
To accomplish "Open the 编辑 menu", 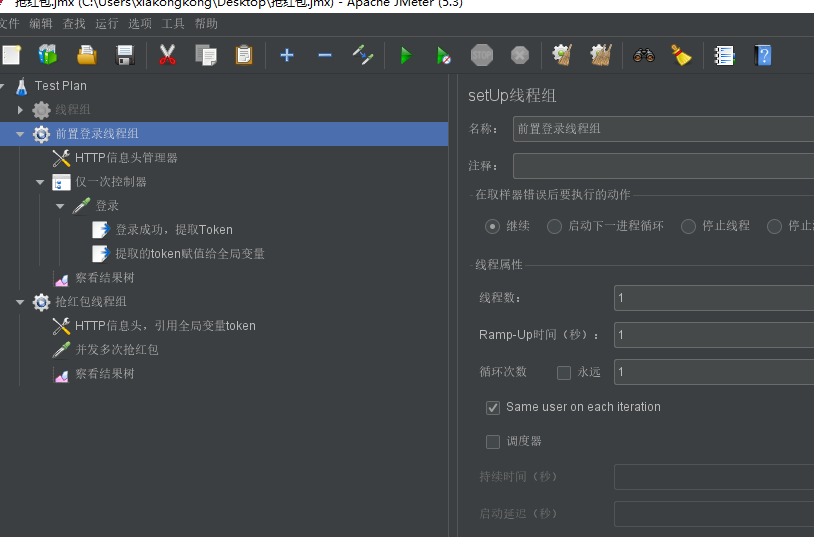I will [41, 24].
